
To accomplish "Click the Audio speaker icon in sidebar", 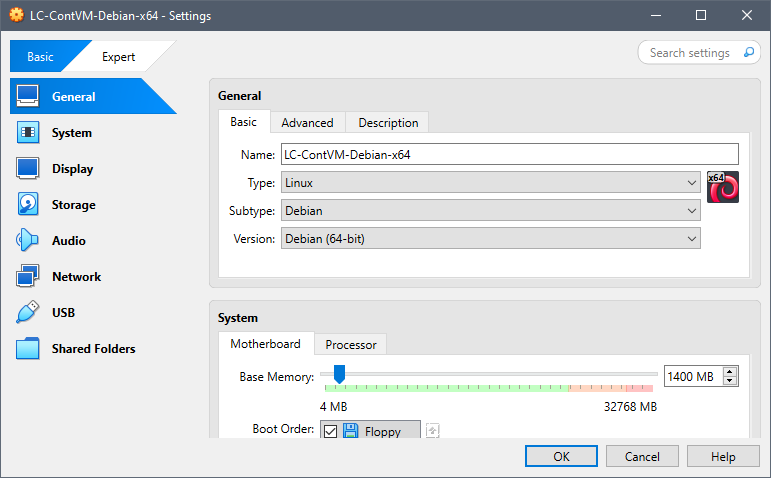I will click(x=28, y=240).
